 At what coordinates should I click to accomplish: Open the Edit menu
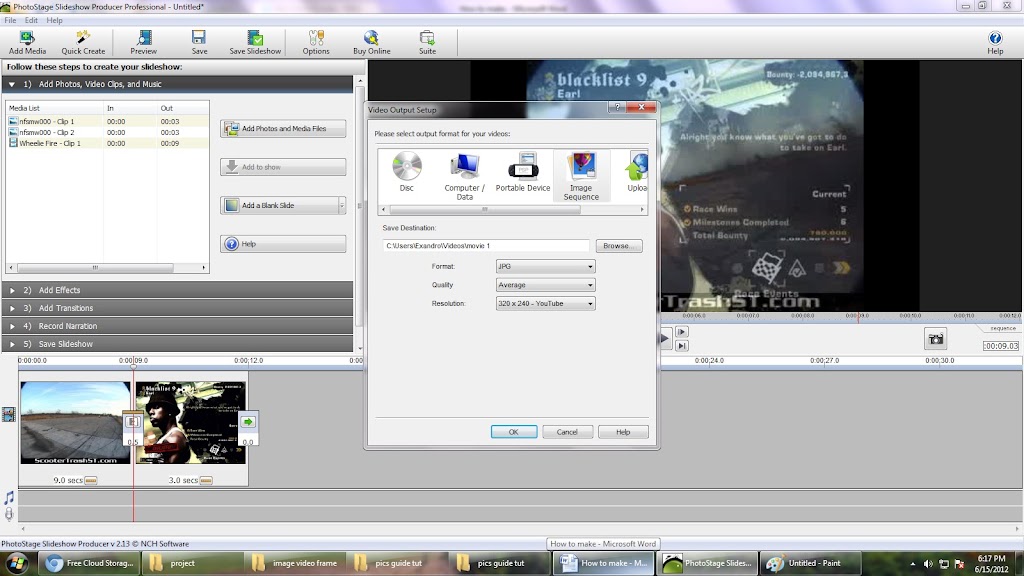(31, 20)
